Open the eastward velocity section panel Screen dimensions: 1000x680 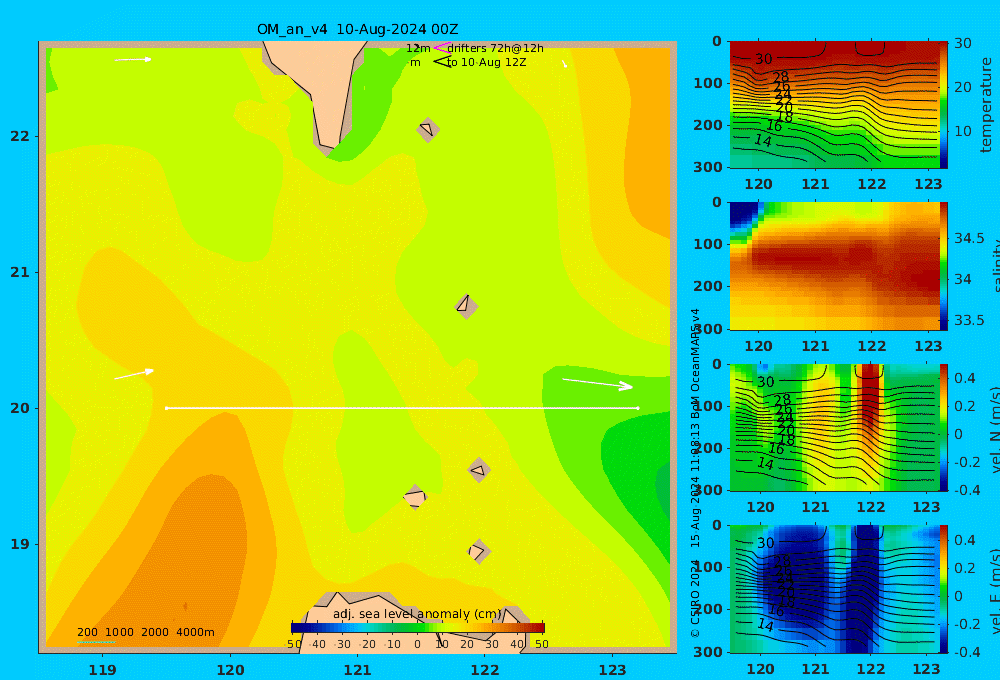click(x=834, y=589)
